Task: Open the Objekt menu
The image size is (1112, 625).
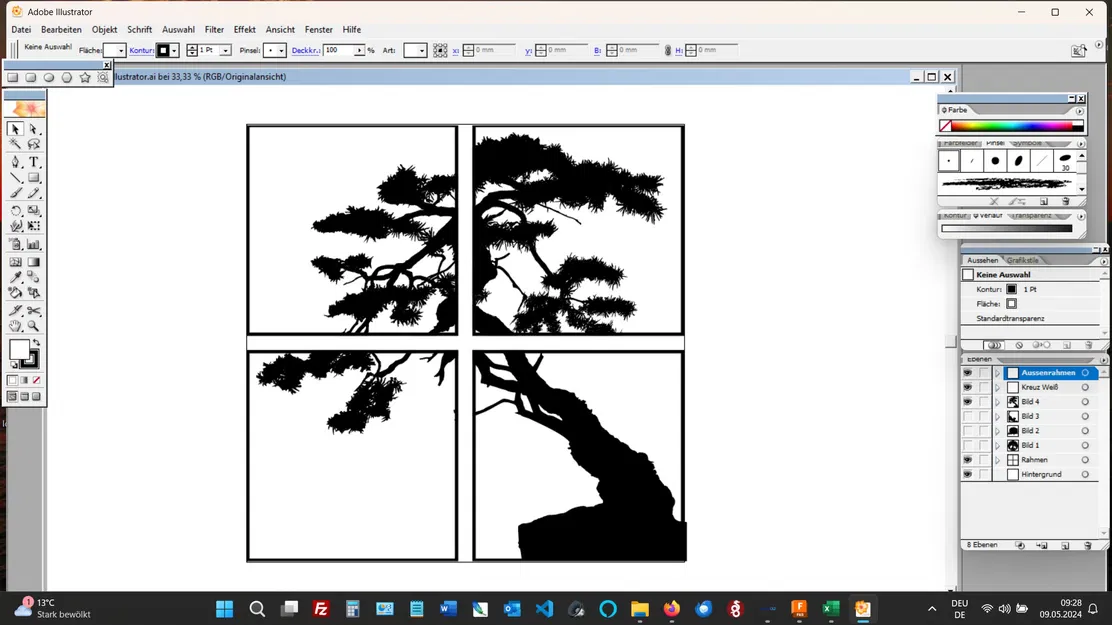Action: coord(104,29)
